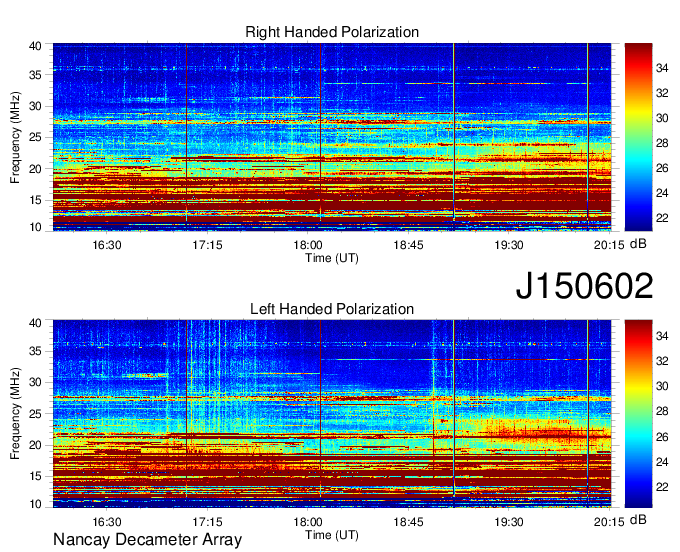Click the Left Handed Polarization dB color bar
Image resolution: width=680 pixels, height=552 pixels.
[638, 414]
